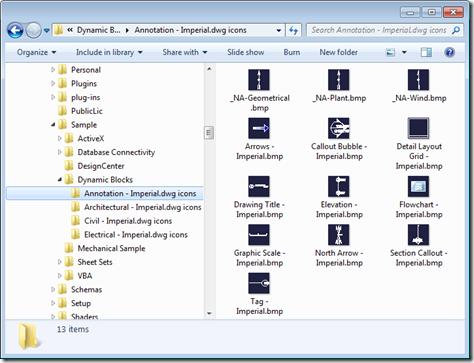Open the recent pages dropdown arrow
The width and height of the screenshot is (474, 363).
[47, 31]
